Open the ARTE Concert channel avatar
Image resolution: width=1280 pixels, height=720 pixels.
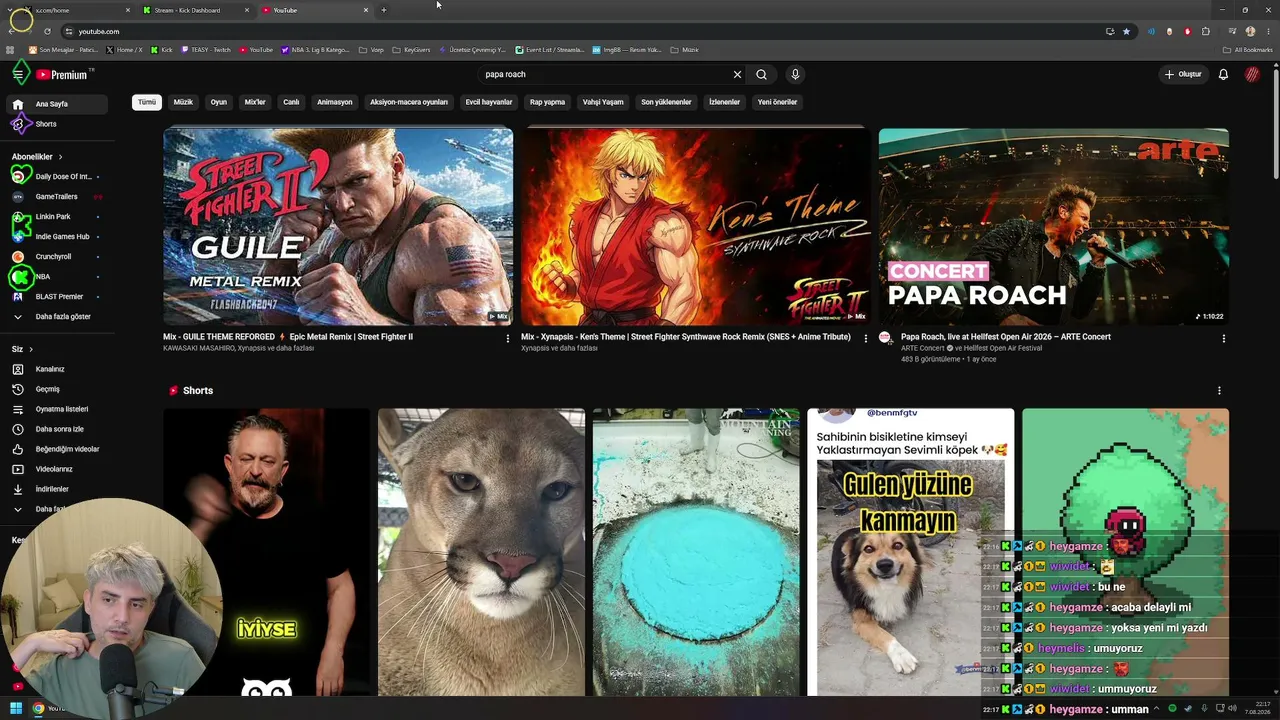coord(885,338)
